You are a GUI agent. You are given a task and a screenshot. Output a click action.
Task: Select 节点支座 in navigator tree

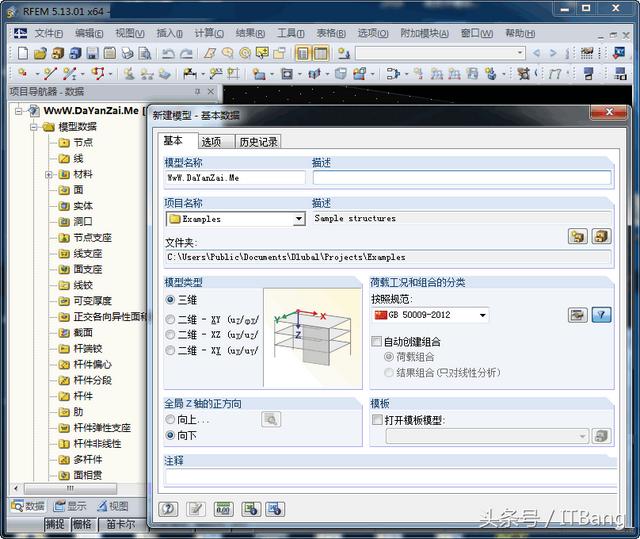point(92,238)
